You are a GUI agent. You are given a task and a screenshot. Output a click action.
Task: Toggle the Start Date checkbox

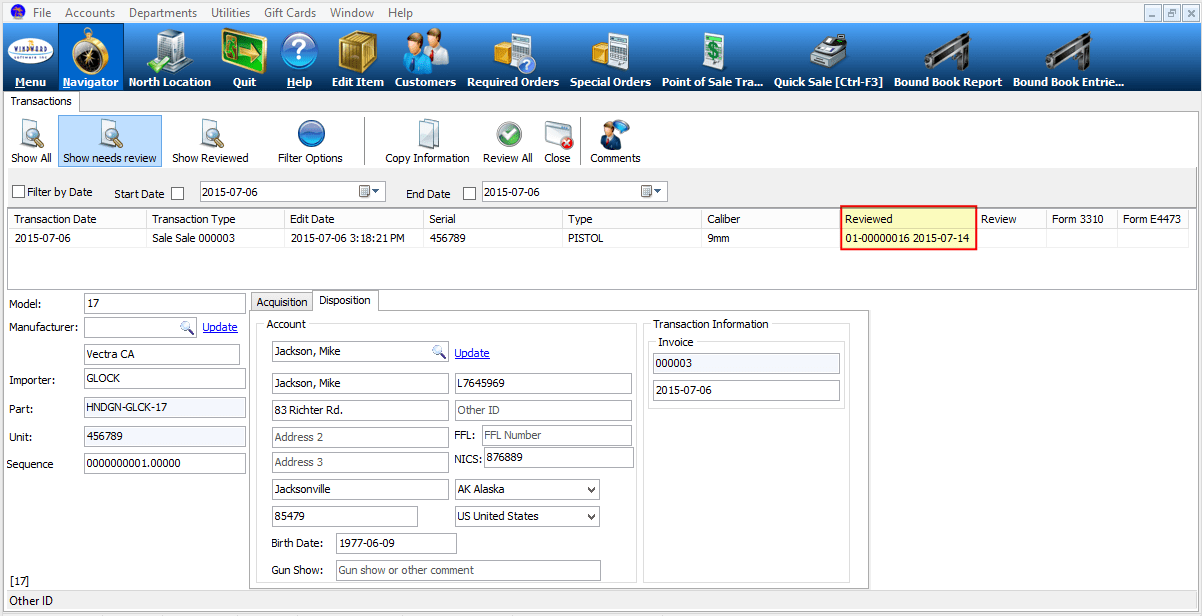pos(178,194)
